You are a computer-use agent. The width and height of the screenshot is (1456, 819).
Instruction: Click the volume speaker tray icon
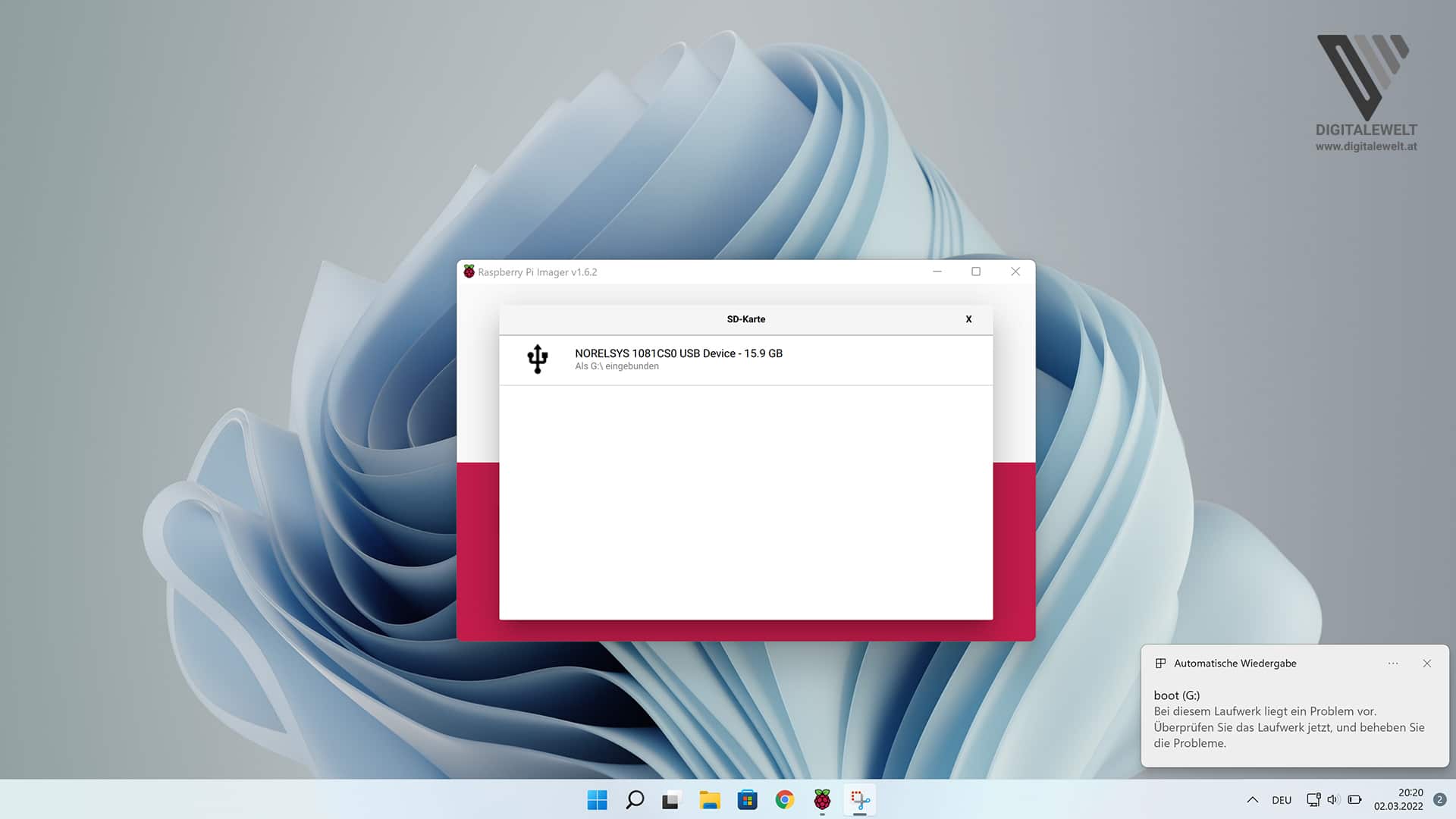(1334, 800)
